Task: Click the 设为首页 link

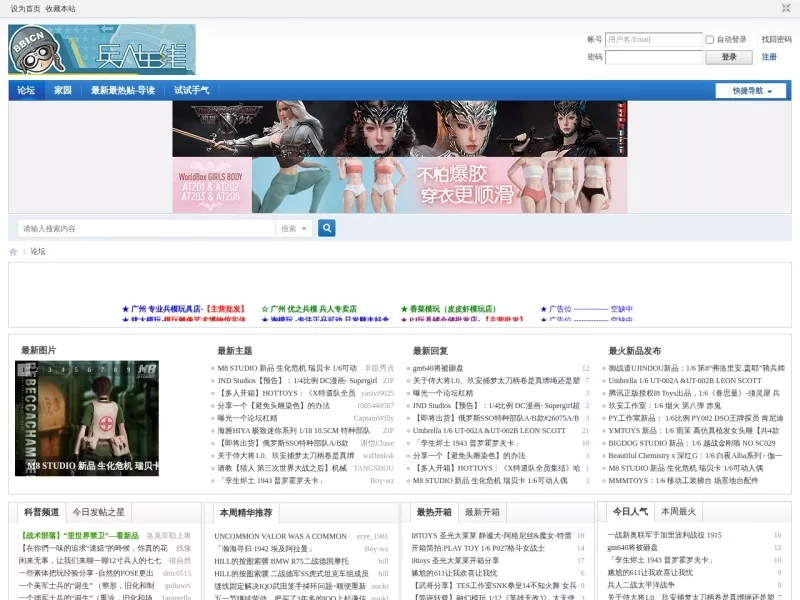Action: (25, 9)
